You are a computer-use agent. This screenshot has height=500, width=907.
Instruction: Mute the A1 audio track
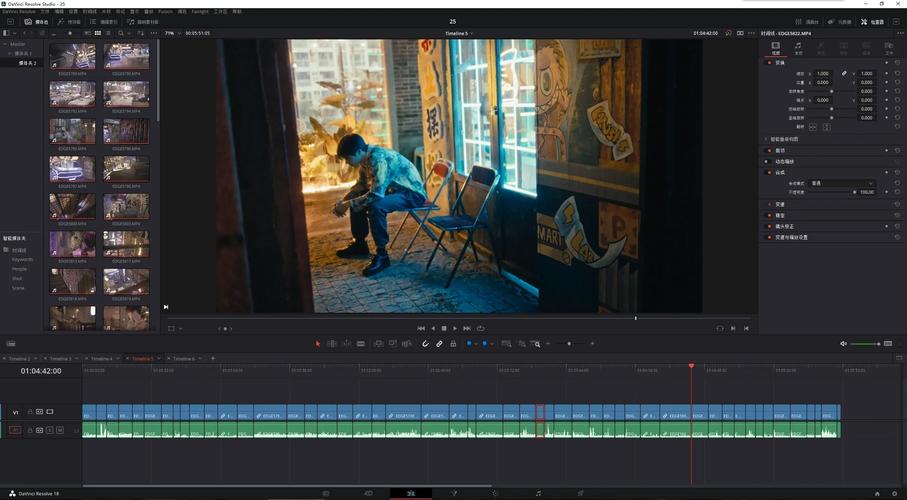pyautogui.click(x=60, y=430)
